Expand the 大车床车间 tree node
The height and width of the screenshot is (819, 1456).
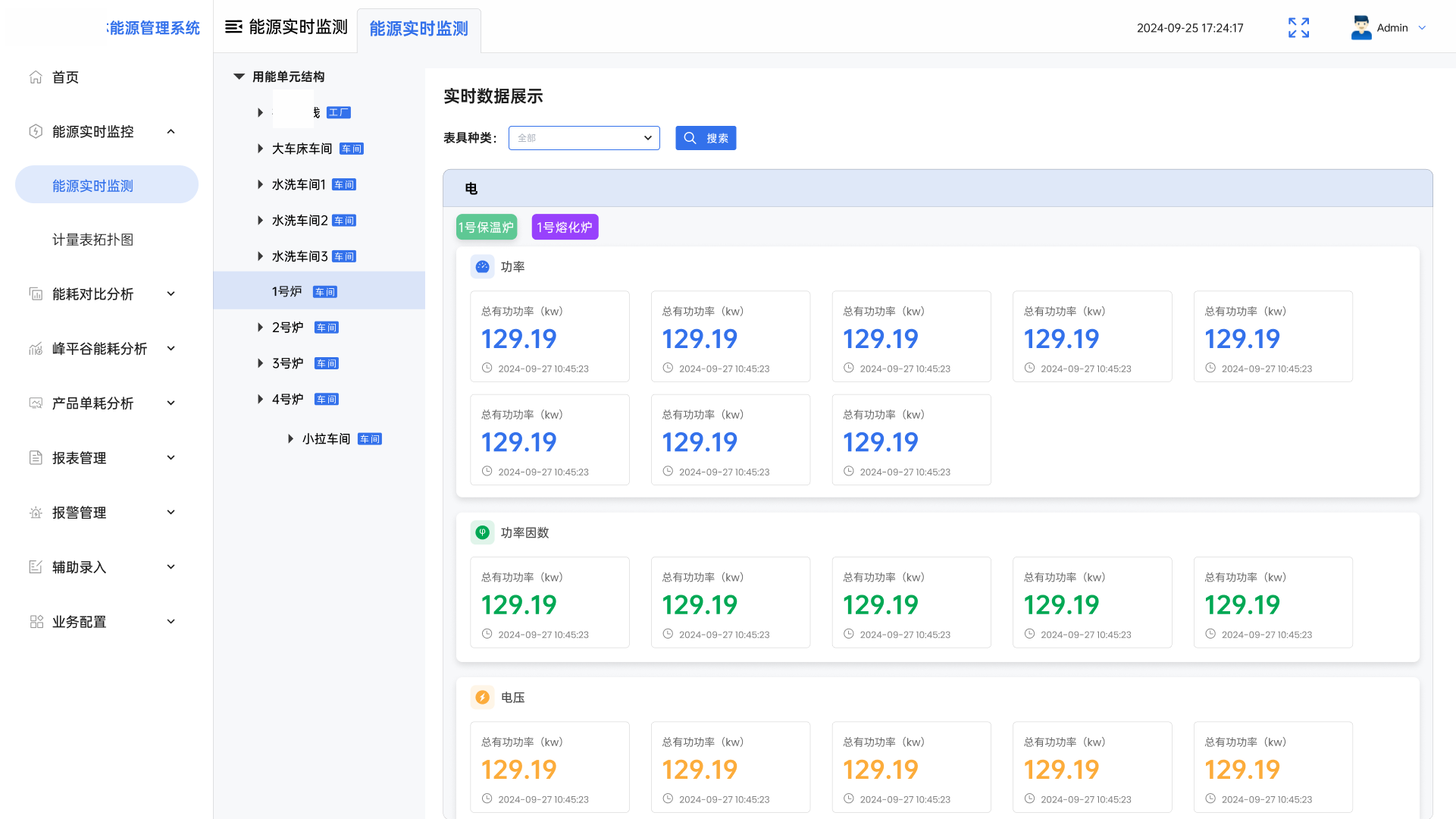pos(260,149)
